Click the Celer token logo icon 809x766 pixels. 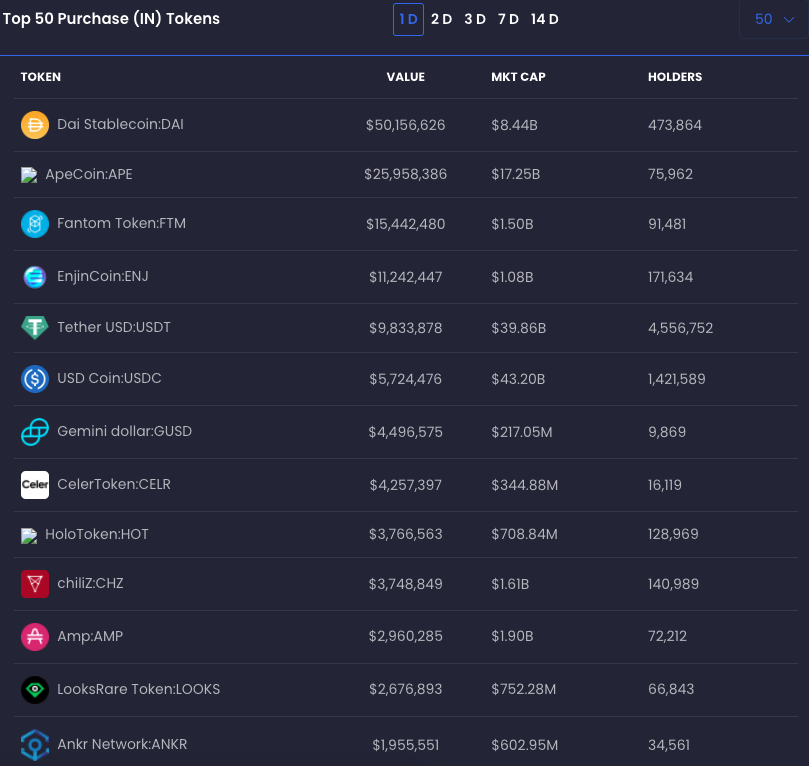click(x=35, y=485)
